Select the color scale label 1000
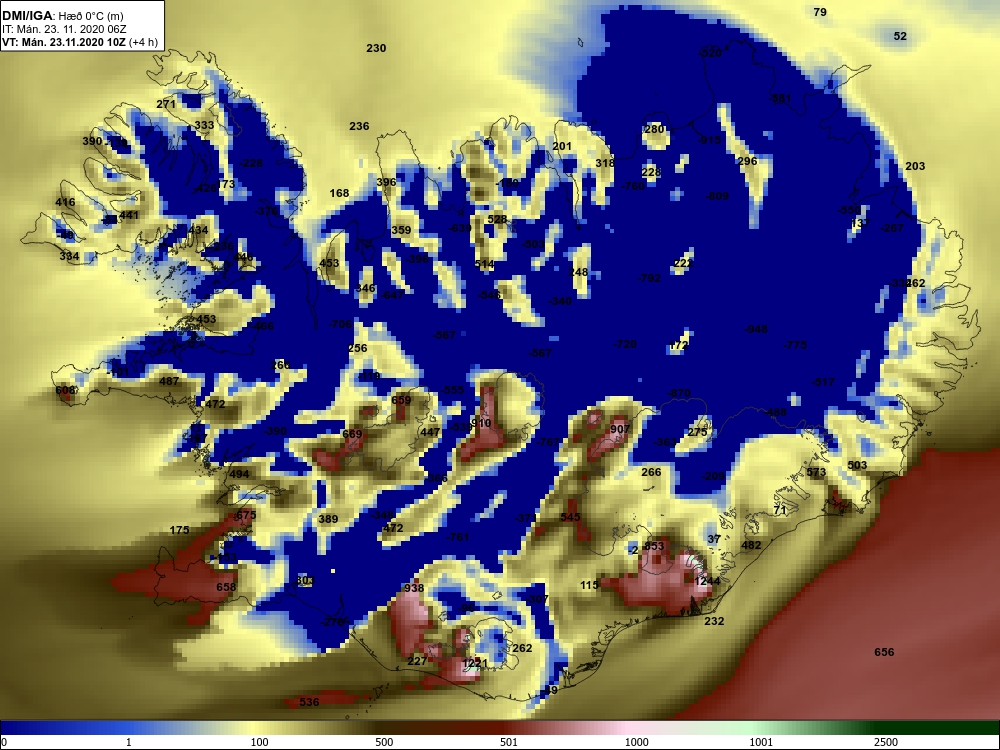Screen dimensions: 1000x750 tap(636, 742)
